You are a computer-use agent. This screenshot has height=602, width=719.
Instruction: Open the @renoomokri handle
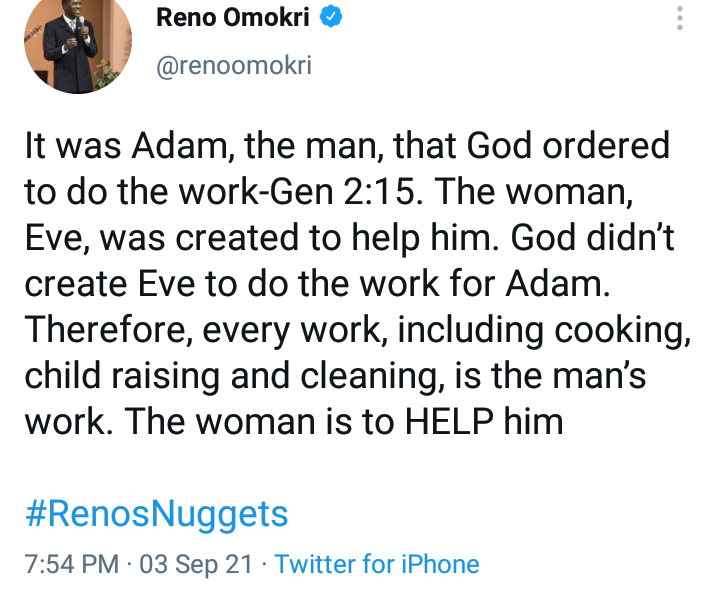[235, 66]
